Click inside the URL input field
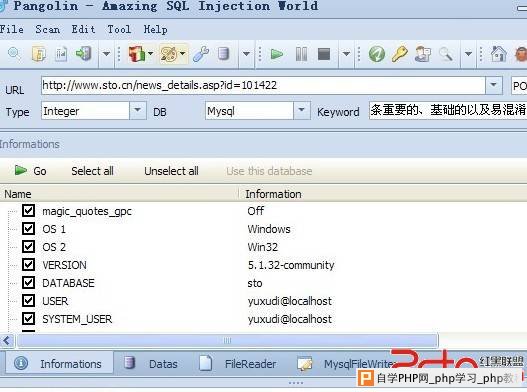This screenshot has width=527, height=392. tap(263, 85)
